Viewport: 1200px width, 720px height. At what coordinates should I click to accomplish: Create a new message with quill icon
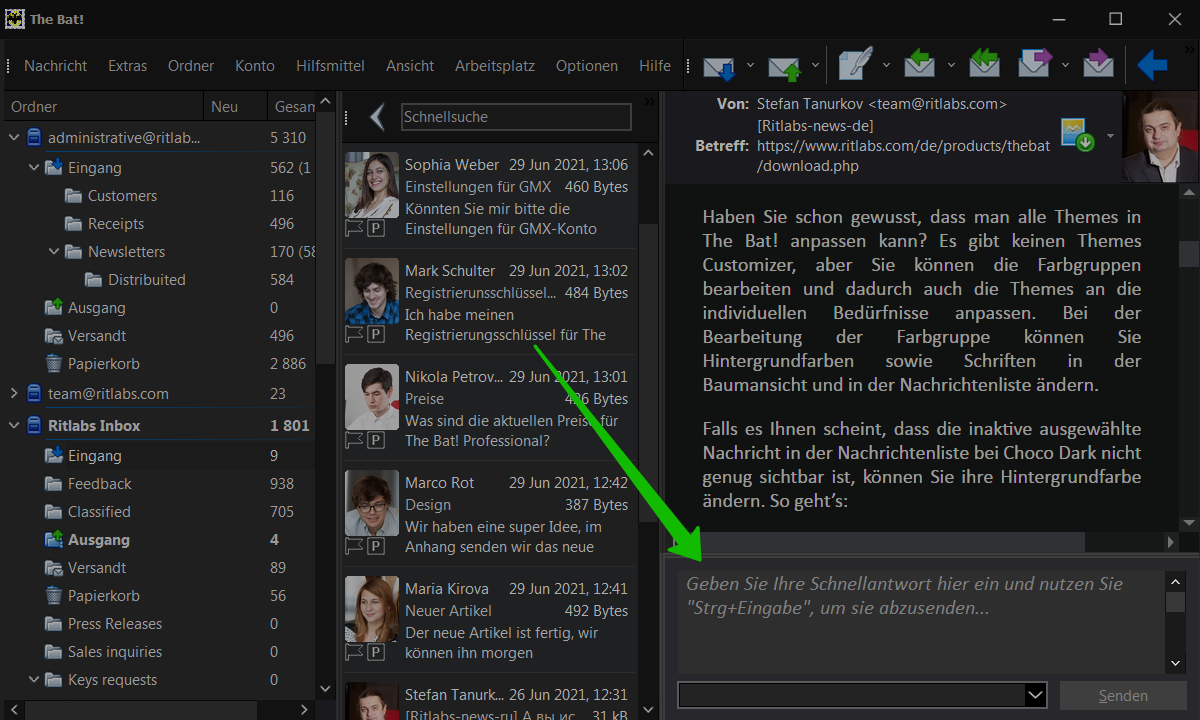855,65
